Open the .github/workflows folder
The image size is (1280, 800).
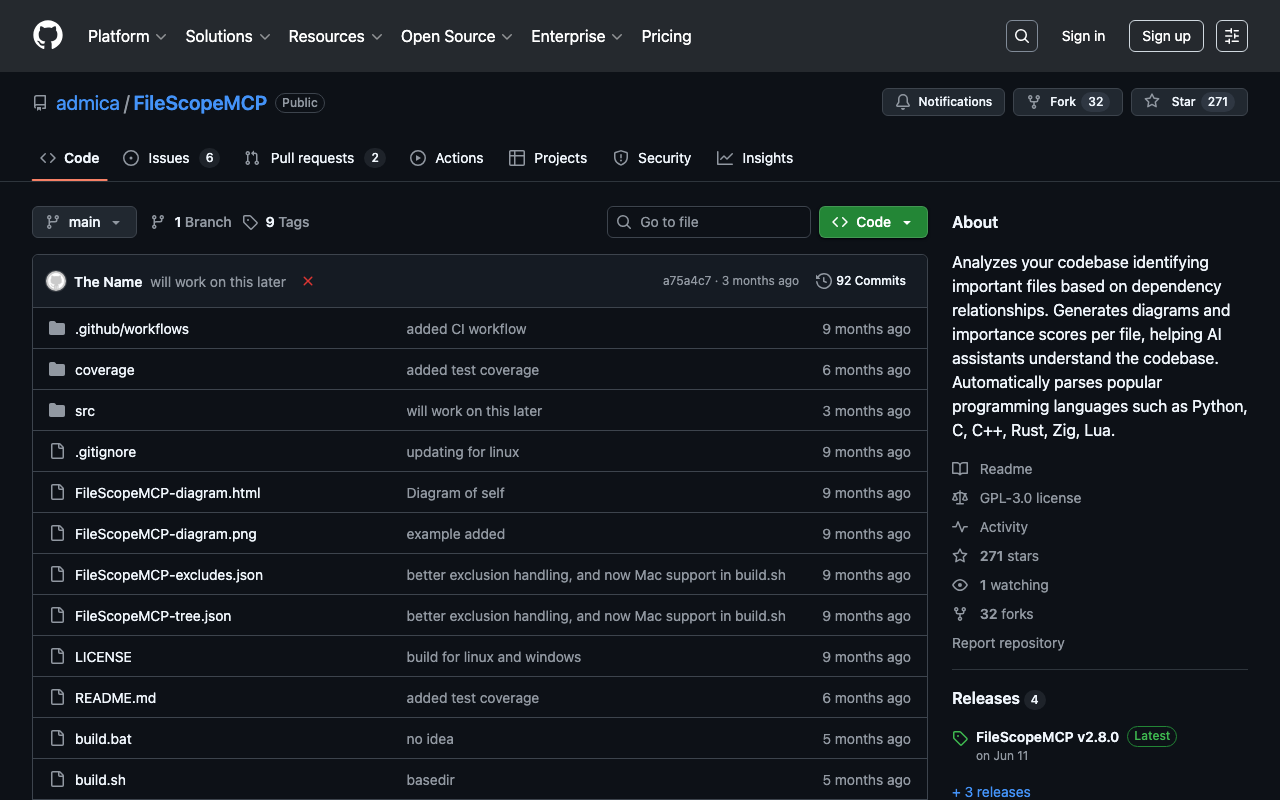(131, 329)
